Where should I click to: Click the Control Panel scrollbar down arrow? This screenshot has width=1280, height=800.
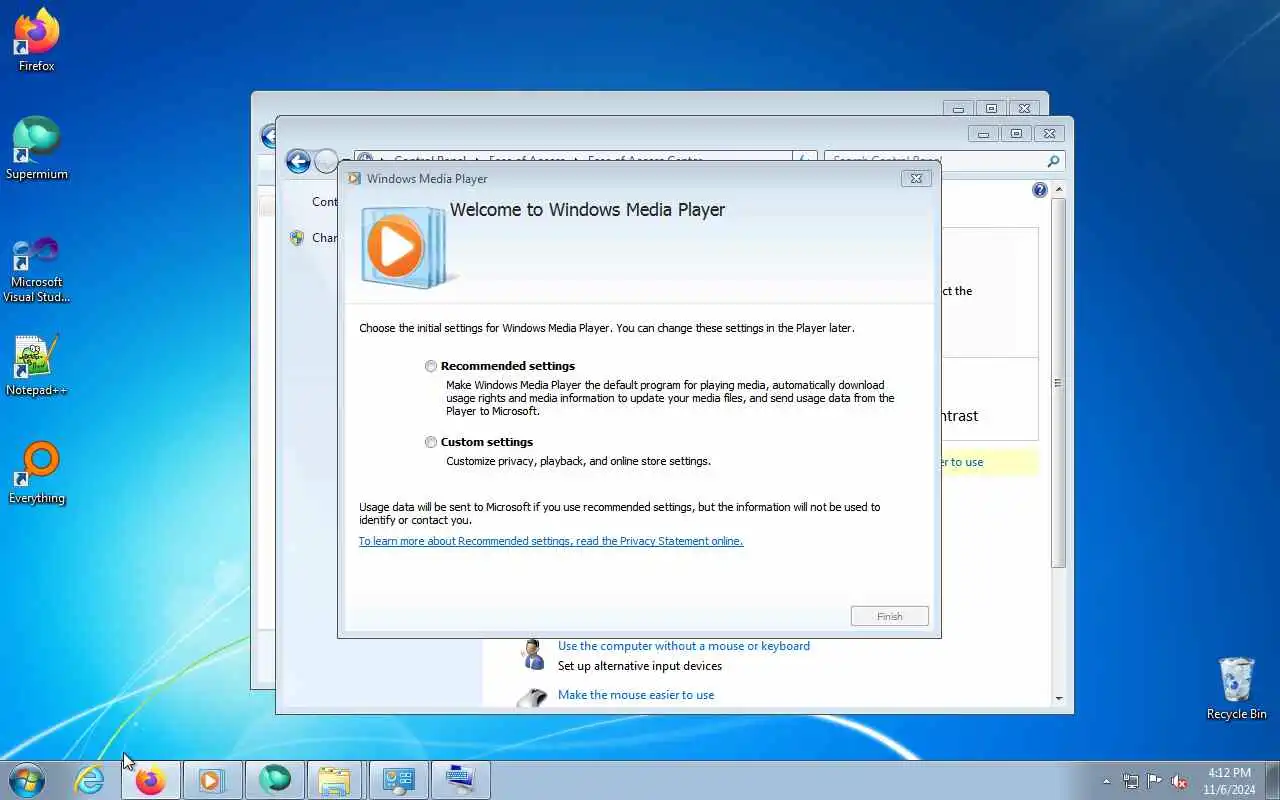[x=1058, y=698]
